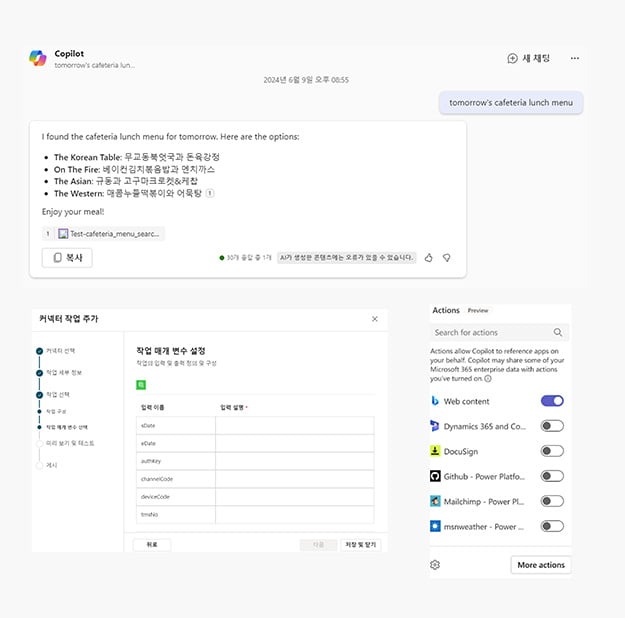Click the 게시 wizard step
The height and width of the screenshot is (618, 625).
coord(47,465)
